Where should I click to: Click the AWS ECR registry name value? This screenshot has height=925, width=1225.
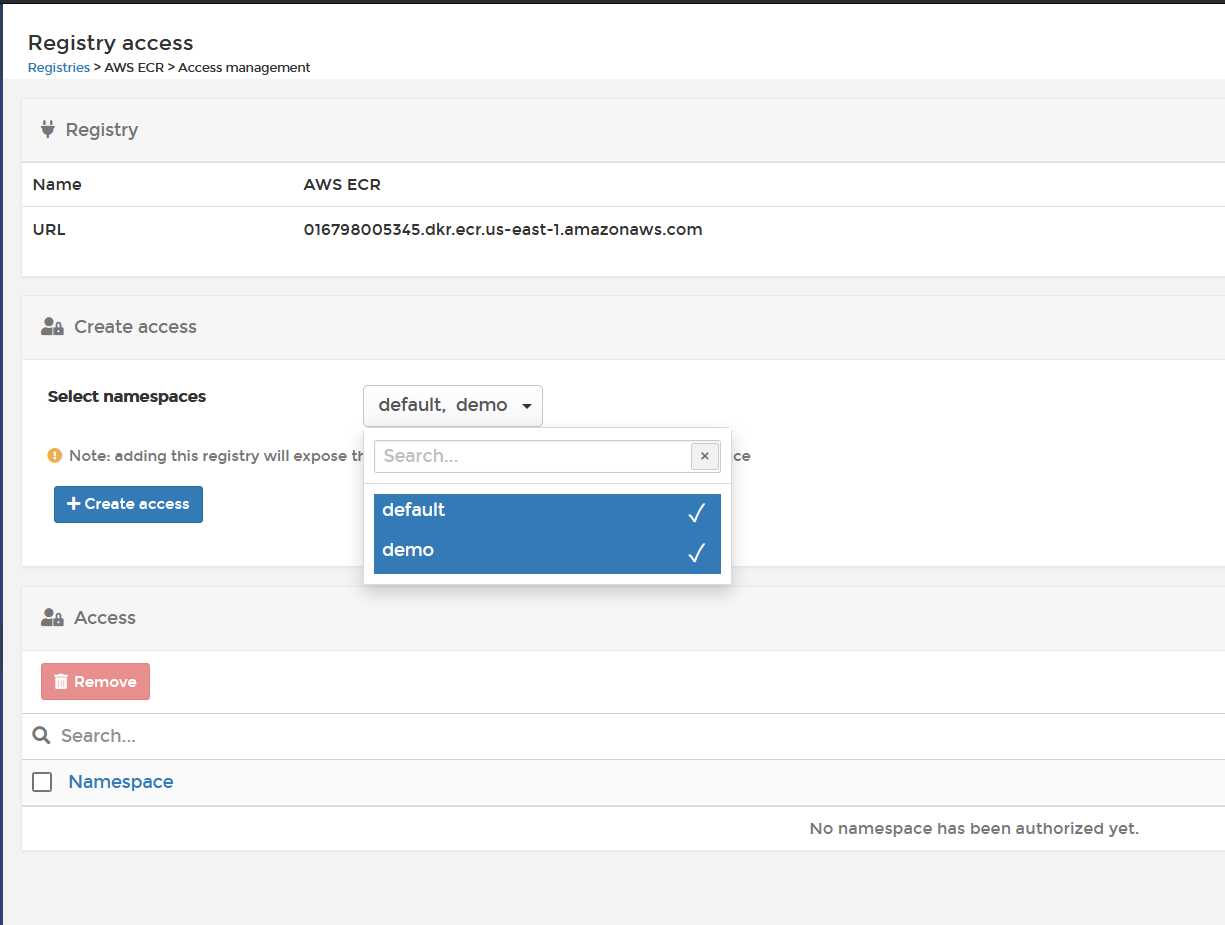pos(342,184)
